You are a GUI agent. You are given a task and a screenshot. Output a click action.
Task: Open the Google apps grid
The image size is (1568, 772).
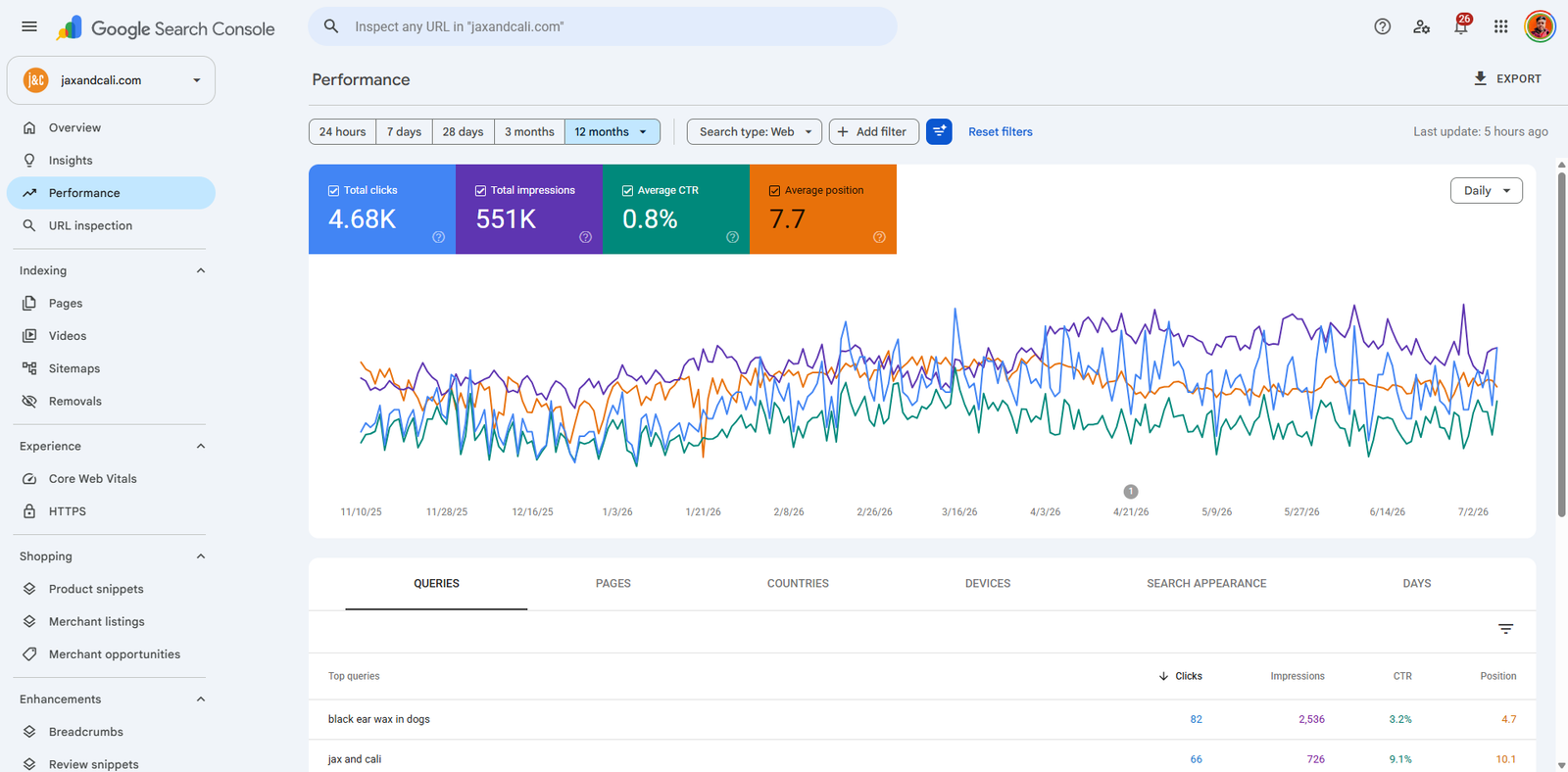click(x=1500, y=26)
